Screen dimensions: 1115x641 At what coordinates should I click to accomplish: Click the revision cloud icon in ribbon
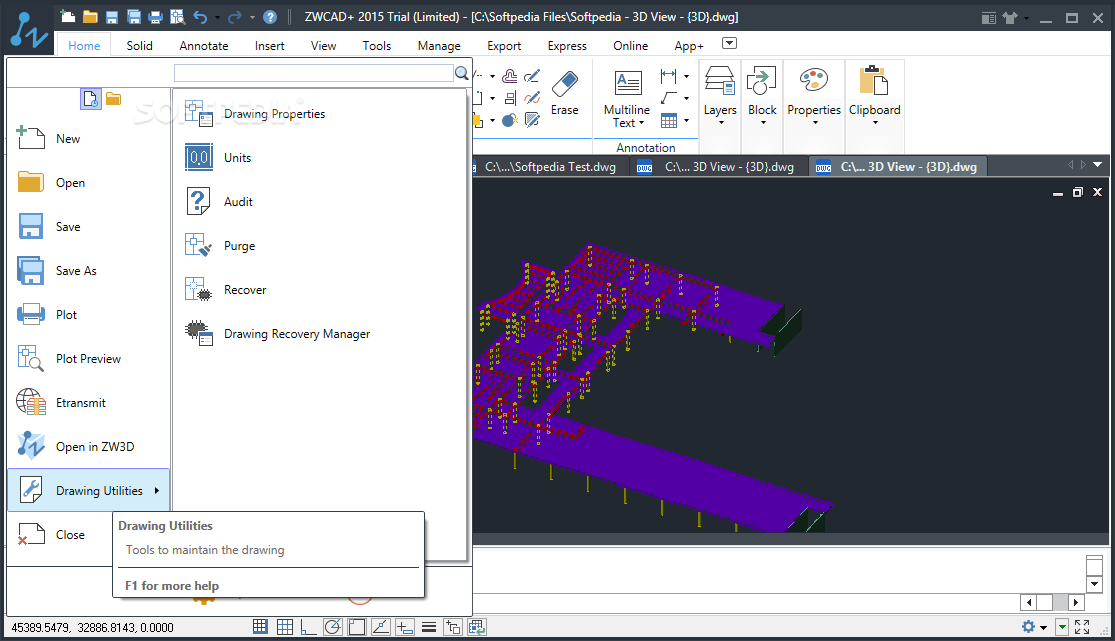click(x=509, y=76)
